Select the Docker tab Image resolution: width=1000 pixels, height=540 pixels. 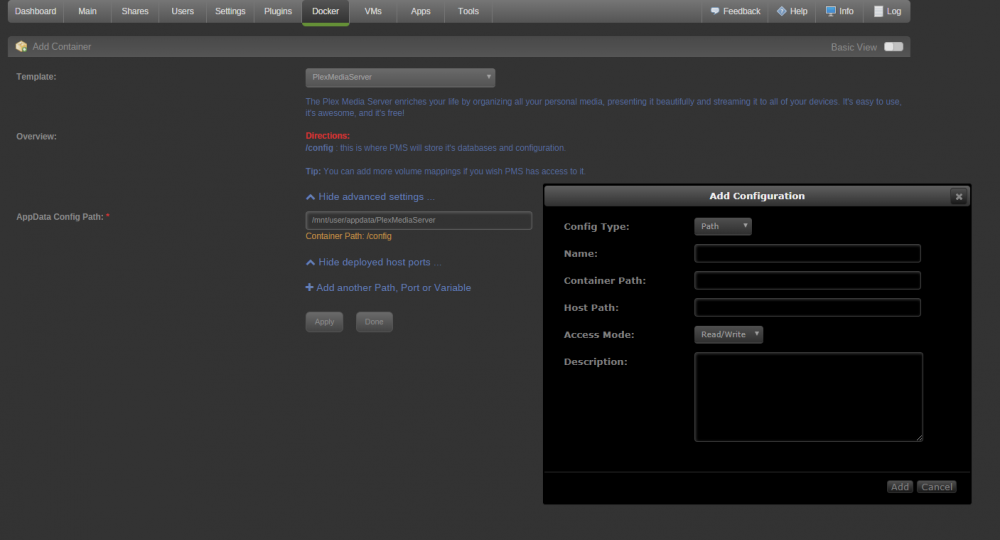[325, 11]
